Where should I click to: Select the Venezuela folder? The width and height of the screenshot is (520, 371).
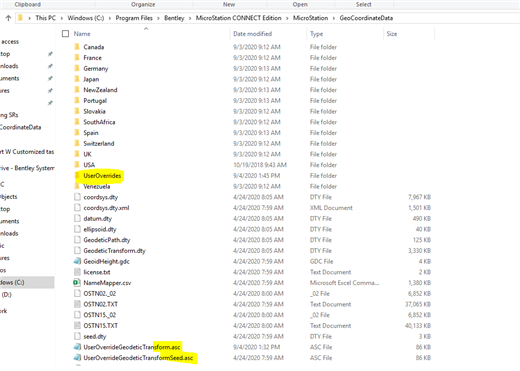(x=97, y=186)
